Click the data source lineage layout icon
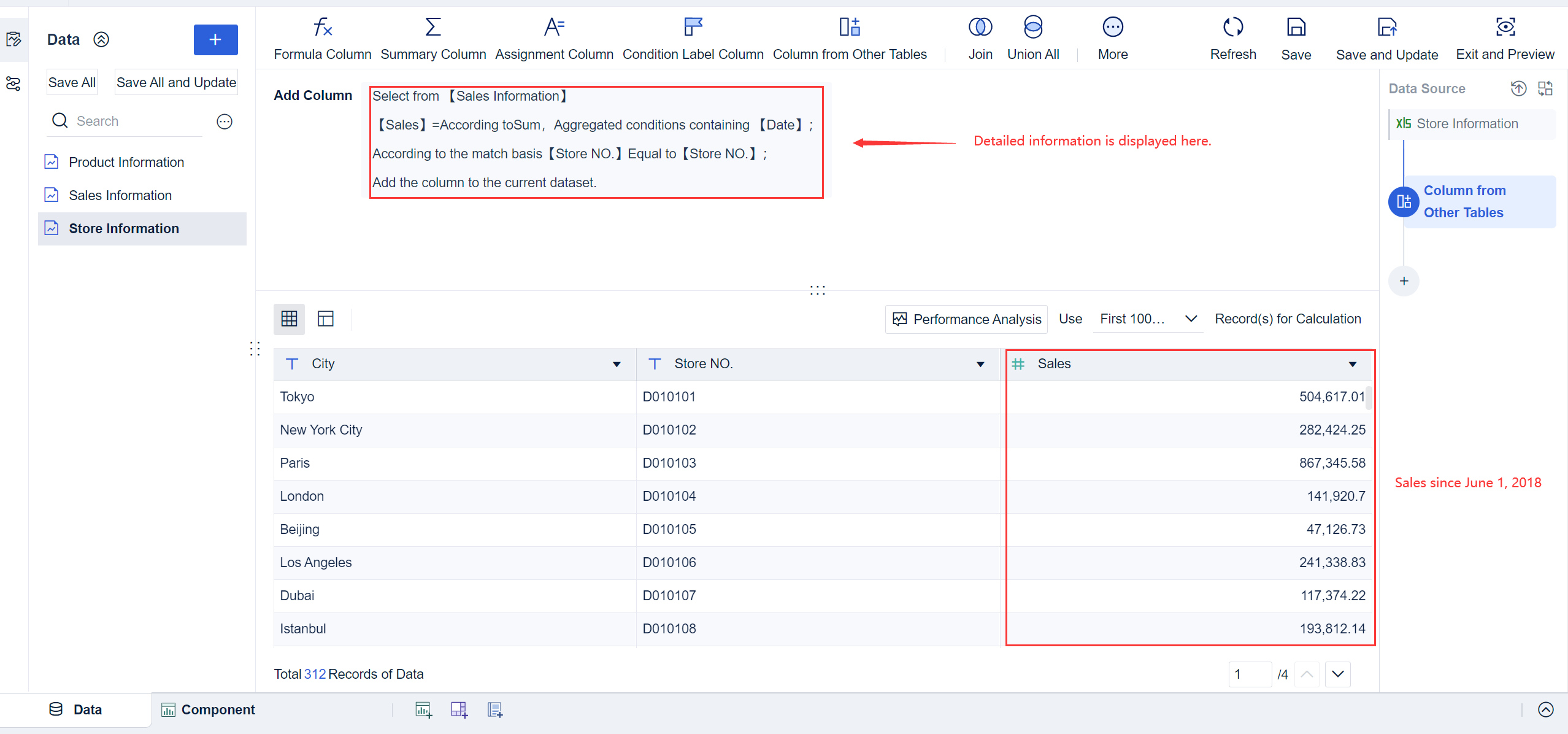Image resolution: width=1568 pixels, height=734 pixels. pyautogui.click(x=1545, y=88)
